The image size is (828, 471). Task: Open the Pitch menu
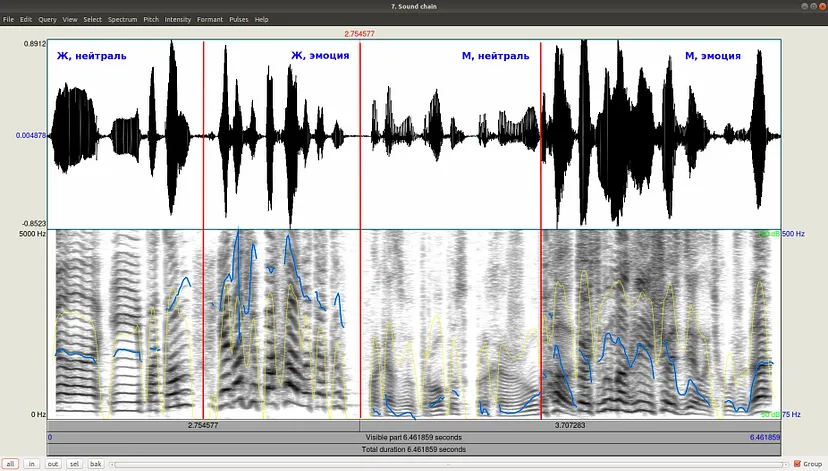[x=151, y=20]
